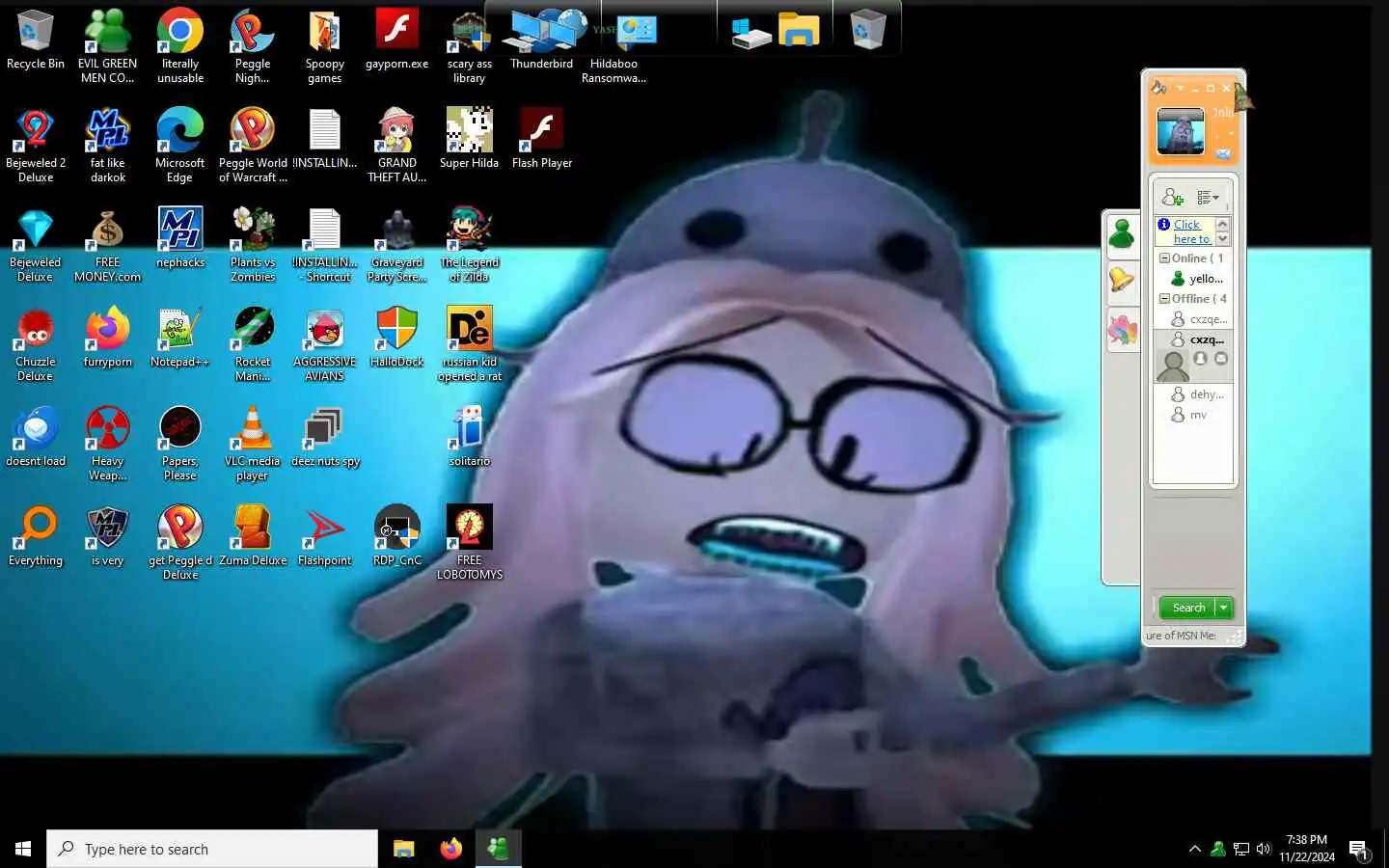Open the doesnt load Thunderbird-style icon
Viewport: 1389px width, 868px height.
click(36, 437)
